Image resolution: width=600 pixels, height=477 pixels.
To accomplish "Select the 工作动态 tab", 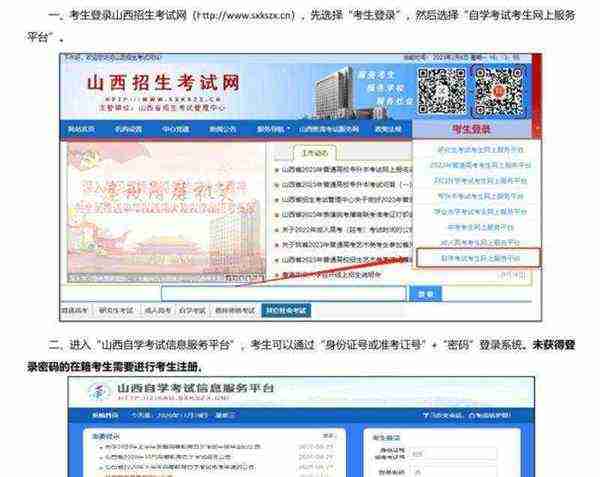I will (x=315, y=153).
